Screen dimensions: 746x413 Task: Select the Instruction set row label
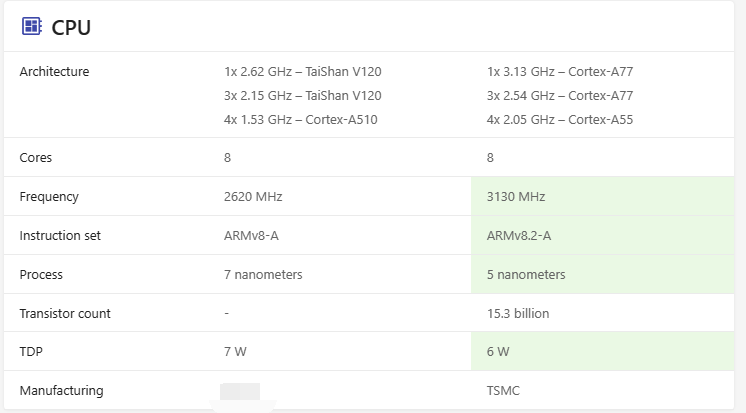[60, 236]
